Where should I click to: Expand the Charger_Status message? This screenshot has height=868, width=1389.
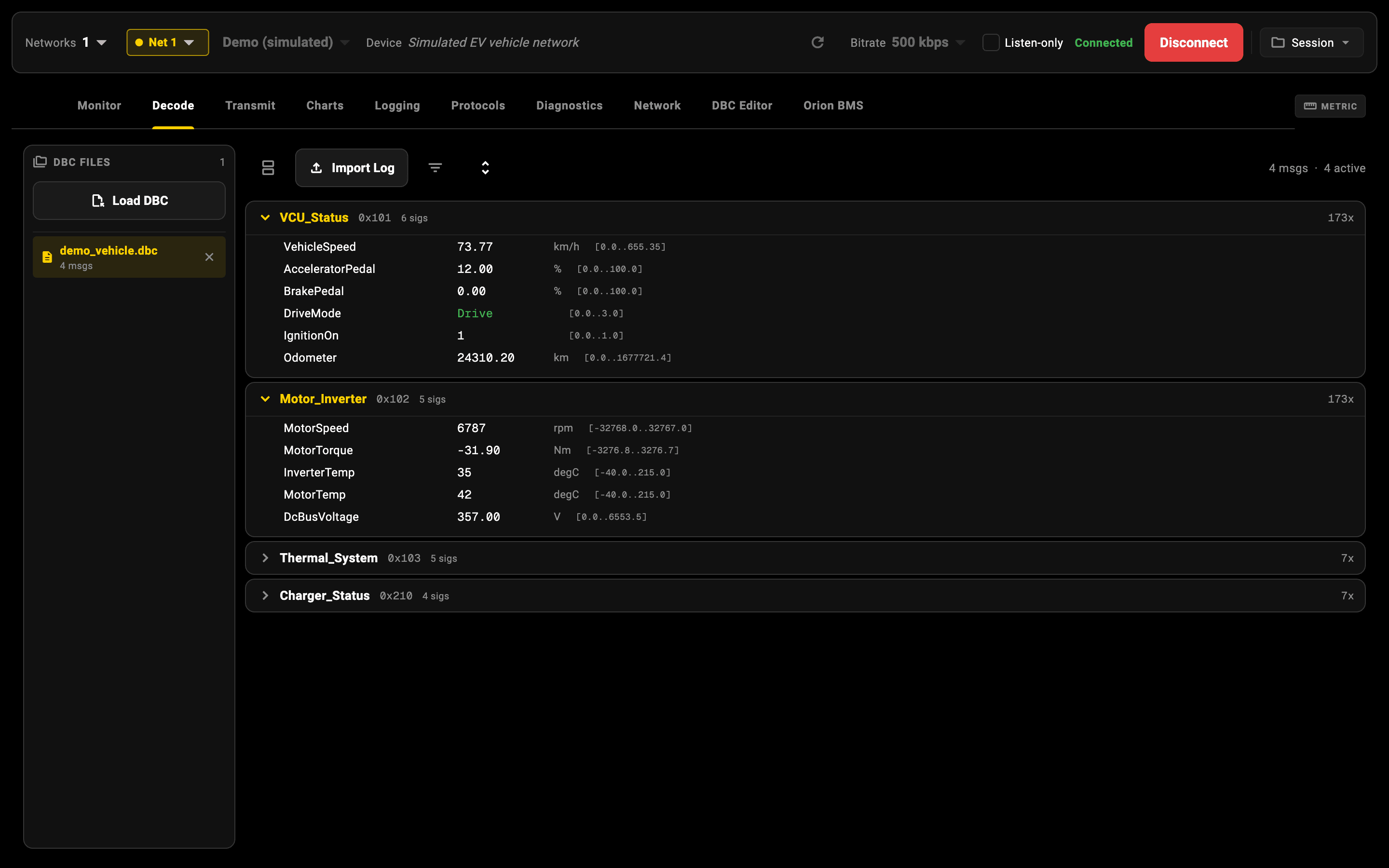tap(265, 596)
